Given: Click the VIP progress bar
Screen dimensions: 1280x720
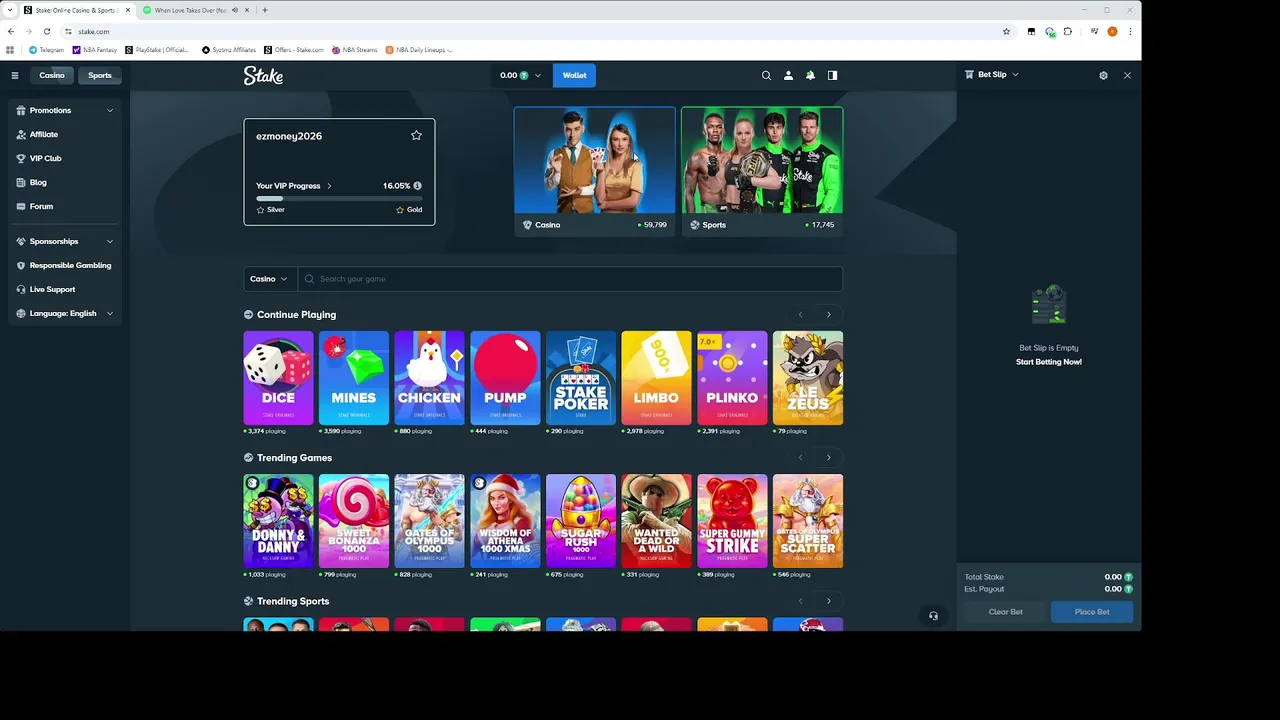Looking at the screenshot, I should point(339,198).
